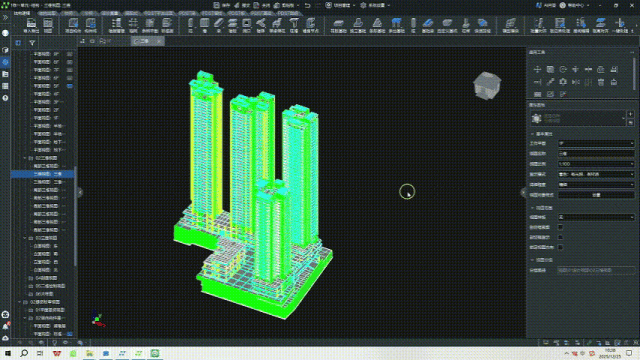Select the Column tool in ribbon
The image size is (640, 360).
click(x=190, y=25)
